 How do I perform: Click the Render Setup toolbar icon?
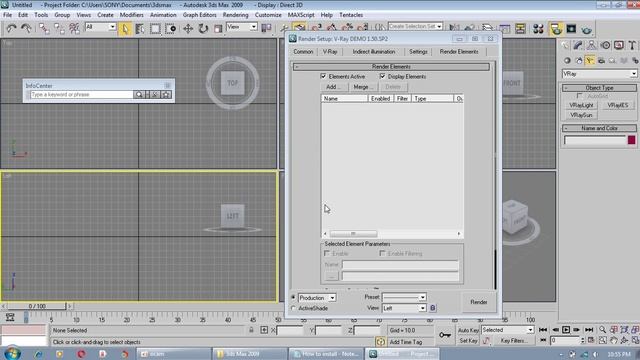(556, 29)
